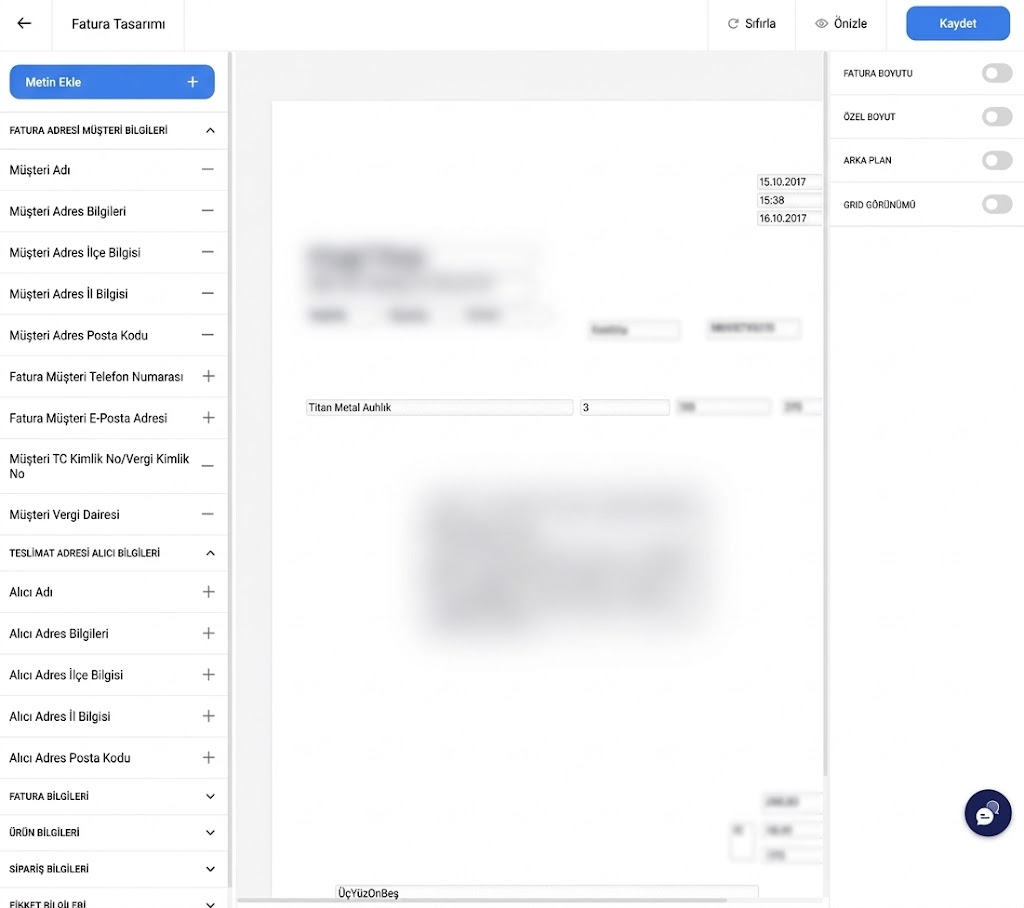Remove Müşteri Vergi Dairesi field
The image size is (1024, 908).
pos(208,514)
